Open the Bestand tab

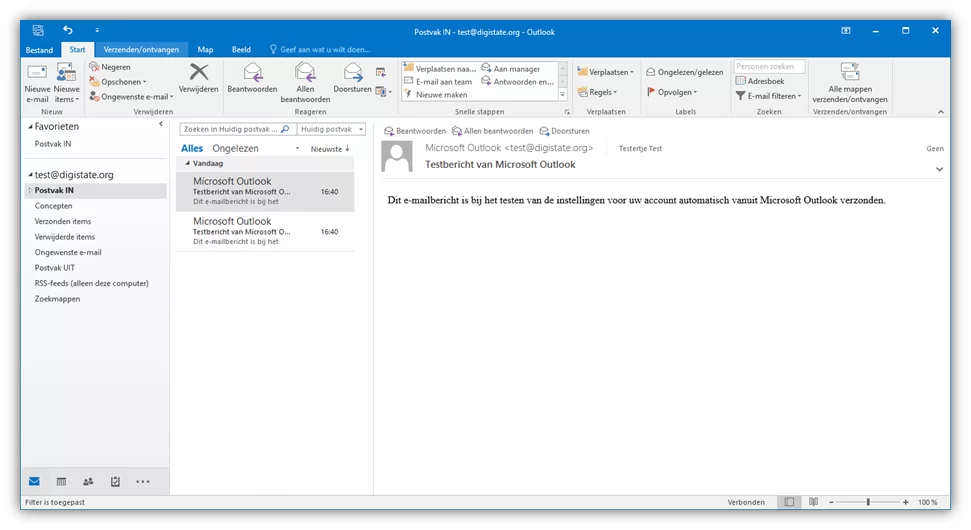click(39, 50)
